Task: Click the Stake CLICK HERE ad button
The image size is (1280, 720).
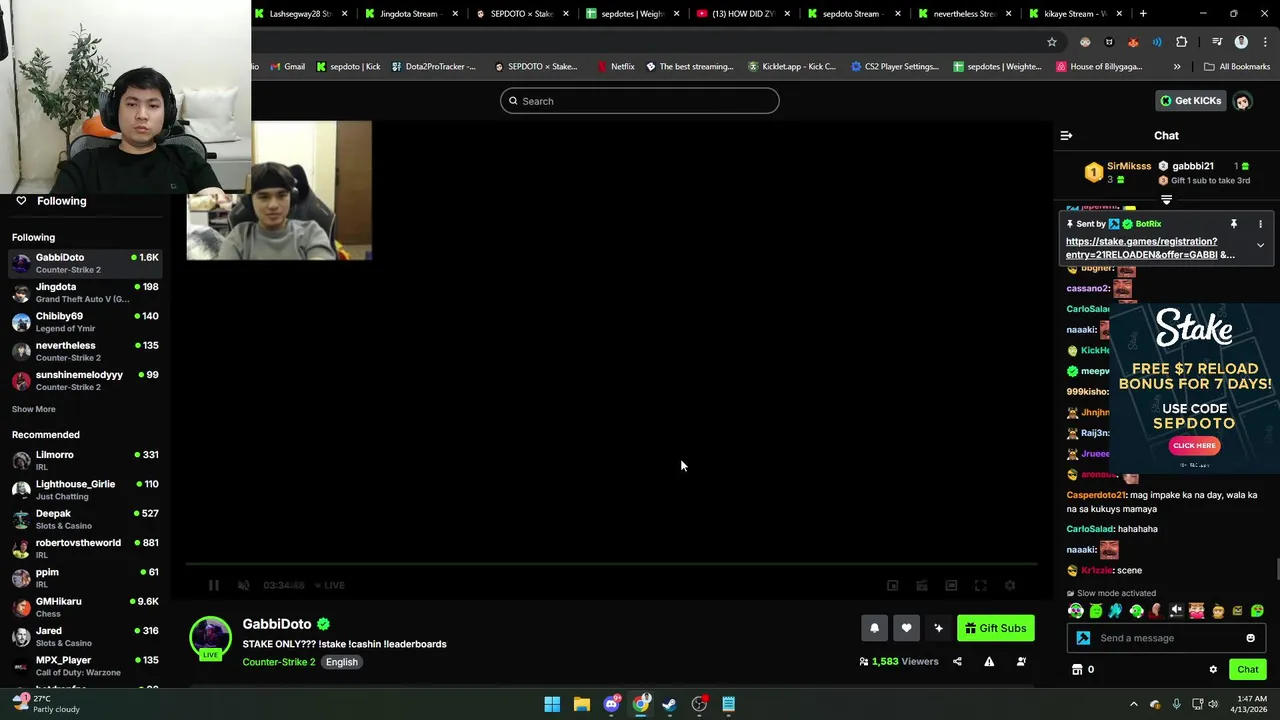Action: point(1194,446)
